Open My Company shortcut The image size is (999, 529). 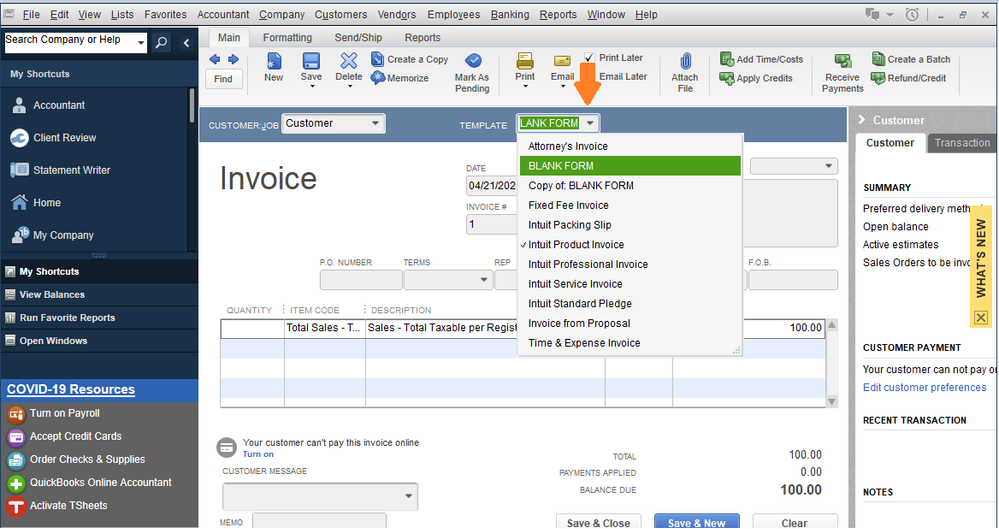[x=63, y=235]
